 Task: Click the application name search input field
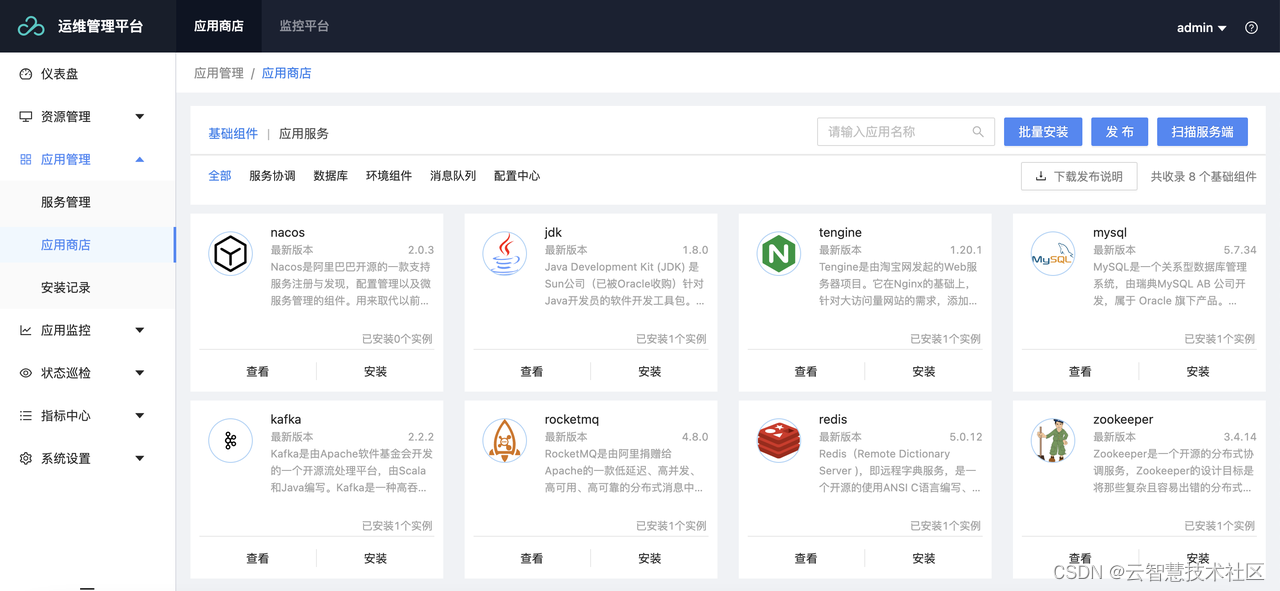tap(895, 131)
